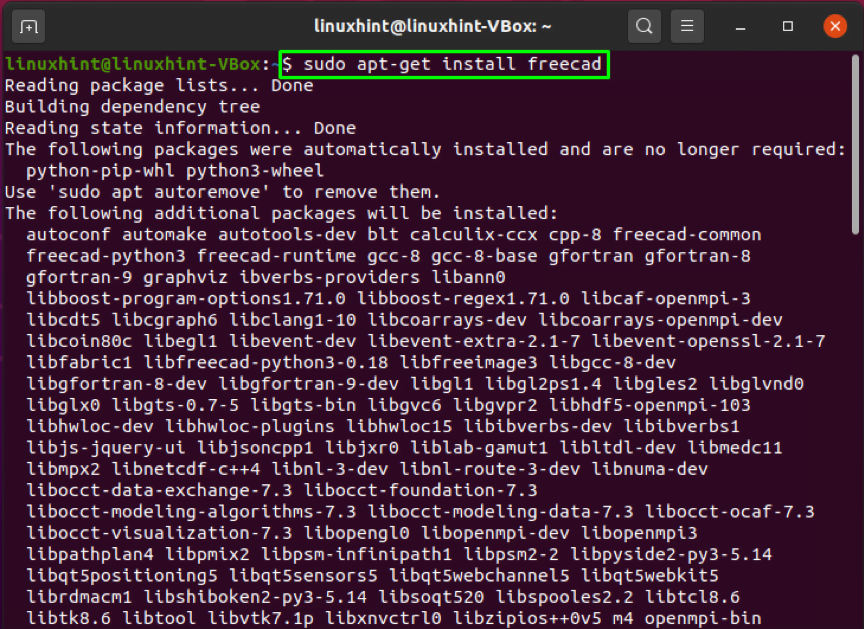Click the 'libqt5positioning5' package name
Image resolution: width=864 pixels, height=629 pixels.
(122, 576)
